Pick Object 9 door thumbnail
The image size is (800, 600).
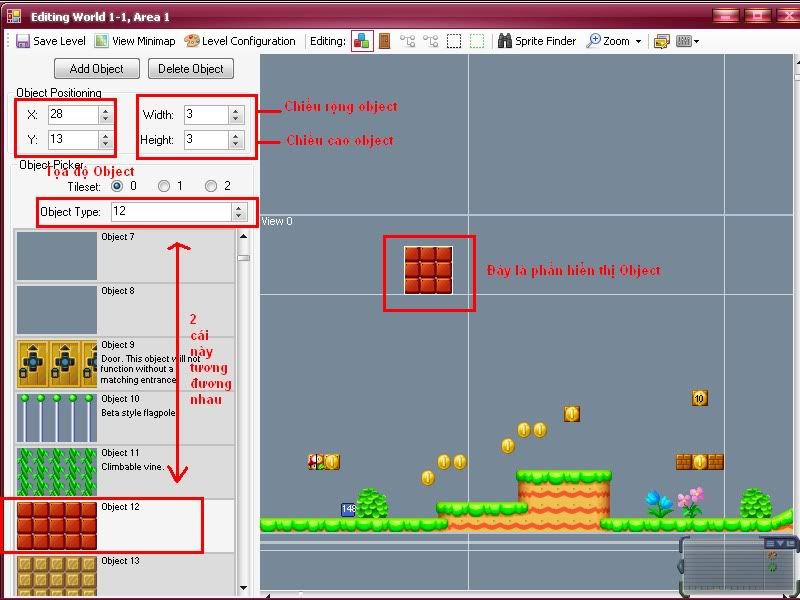pyautogui.click(x=57, y=364)
